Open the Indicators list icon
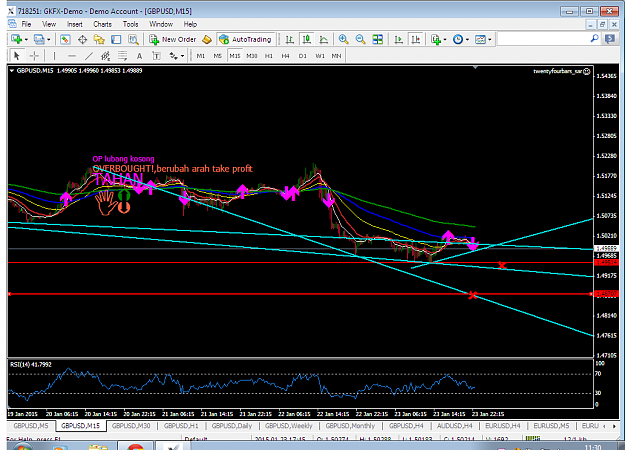This screenshot has width=625, height=450. [436, 39]
